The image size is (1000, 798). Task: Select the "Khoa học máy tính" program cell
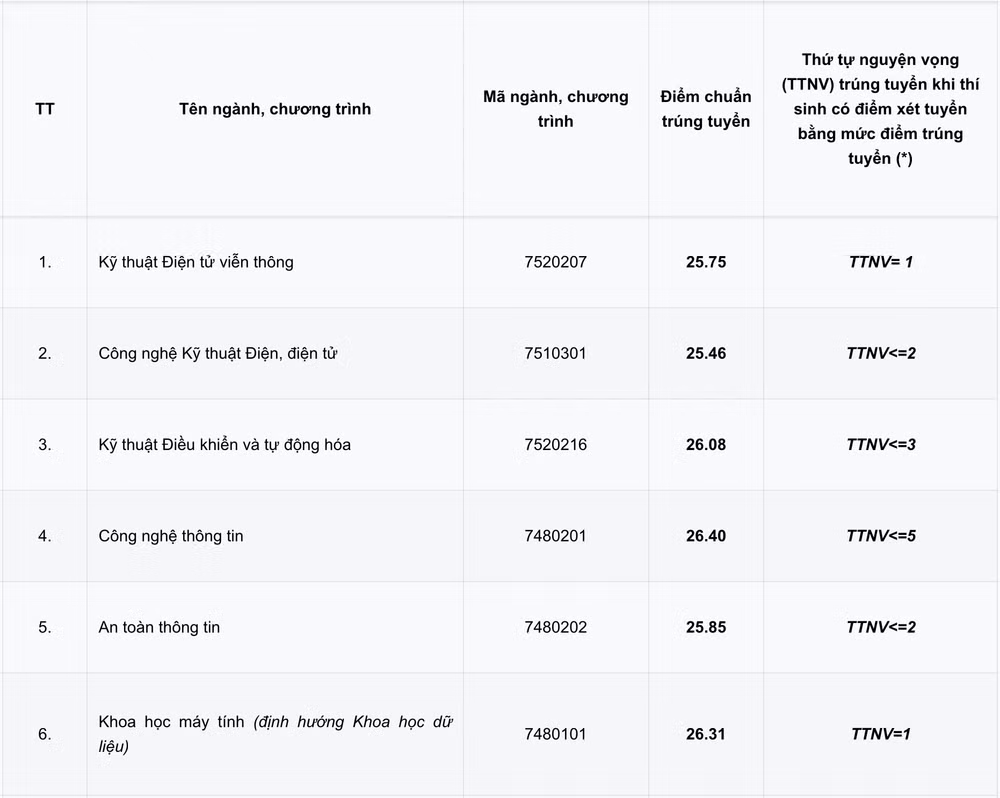tap(275, 734)
